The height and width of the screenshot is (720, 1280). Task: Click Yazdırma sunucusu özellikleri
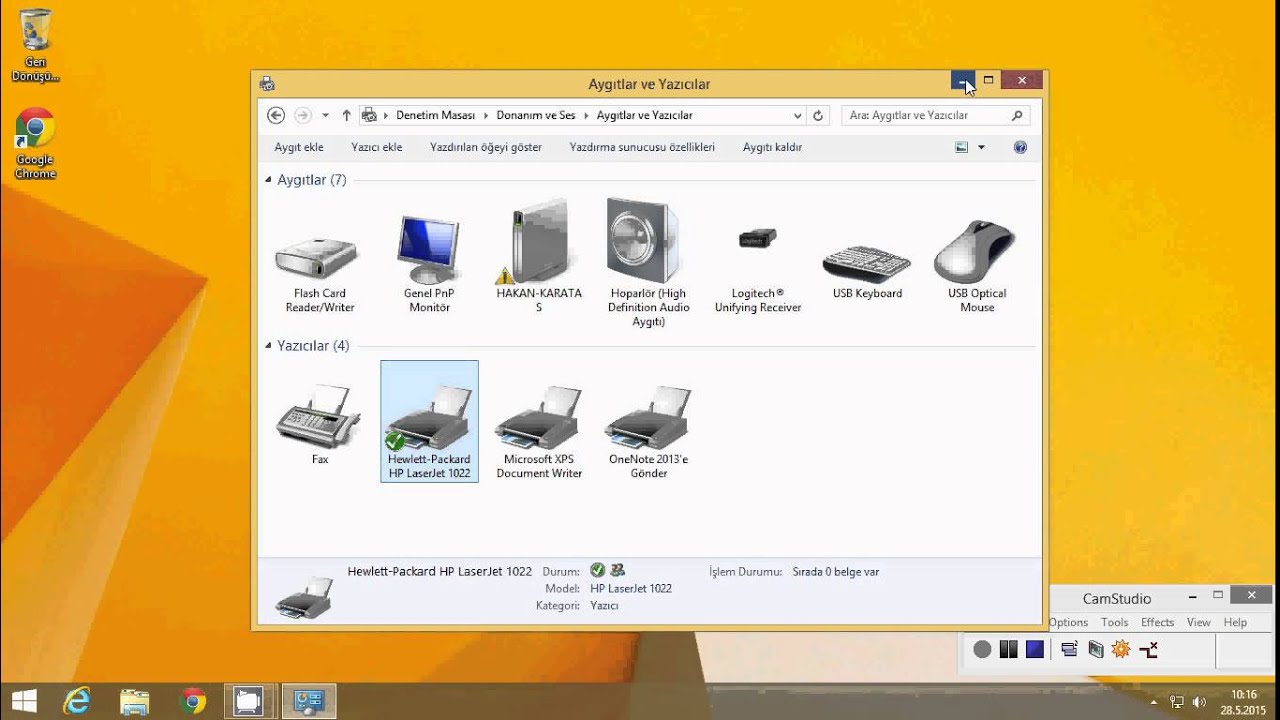[x=642, y=147]
